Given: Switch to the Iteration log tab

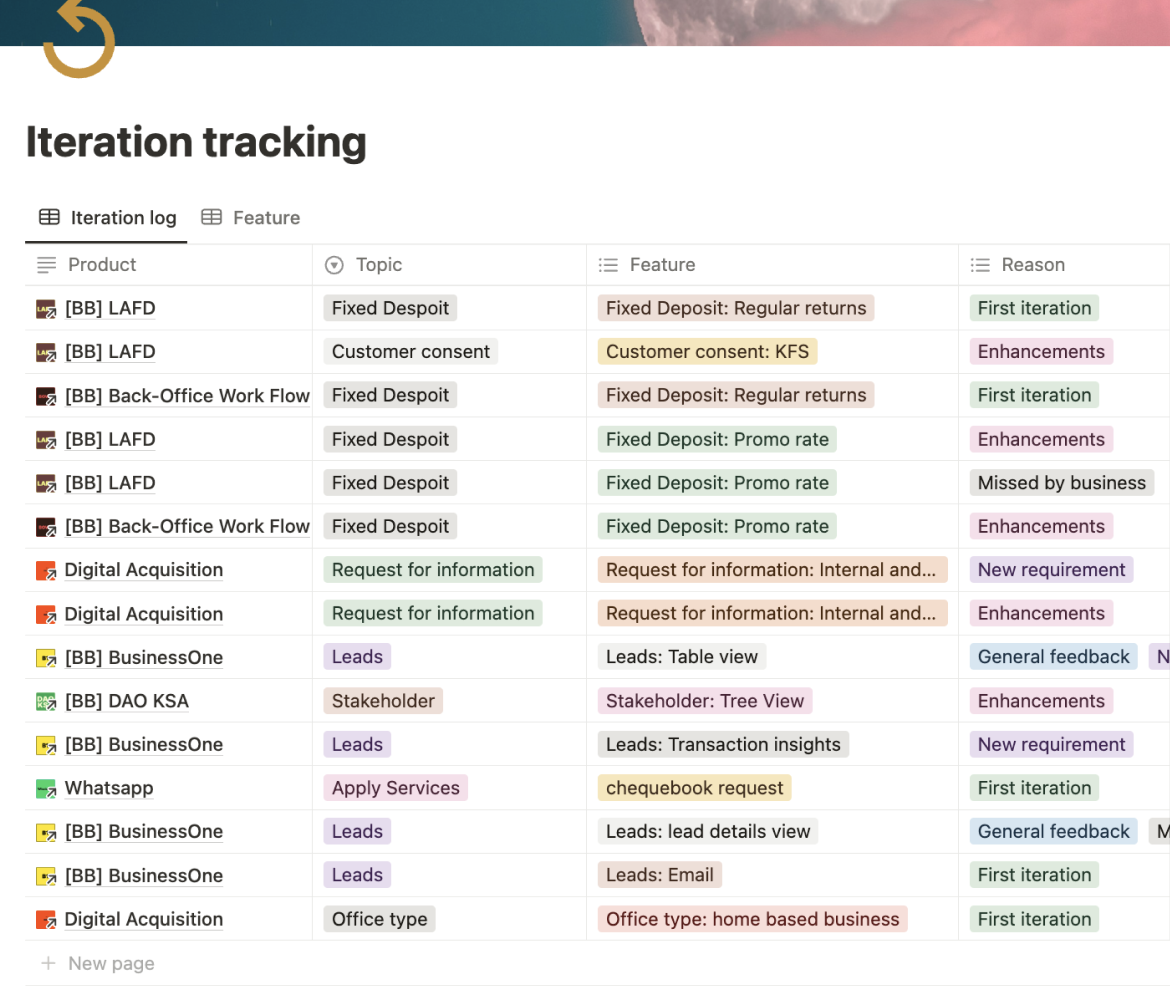Looking at the screenshot, I should [x=107, y=218].
